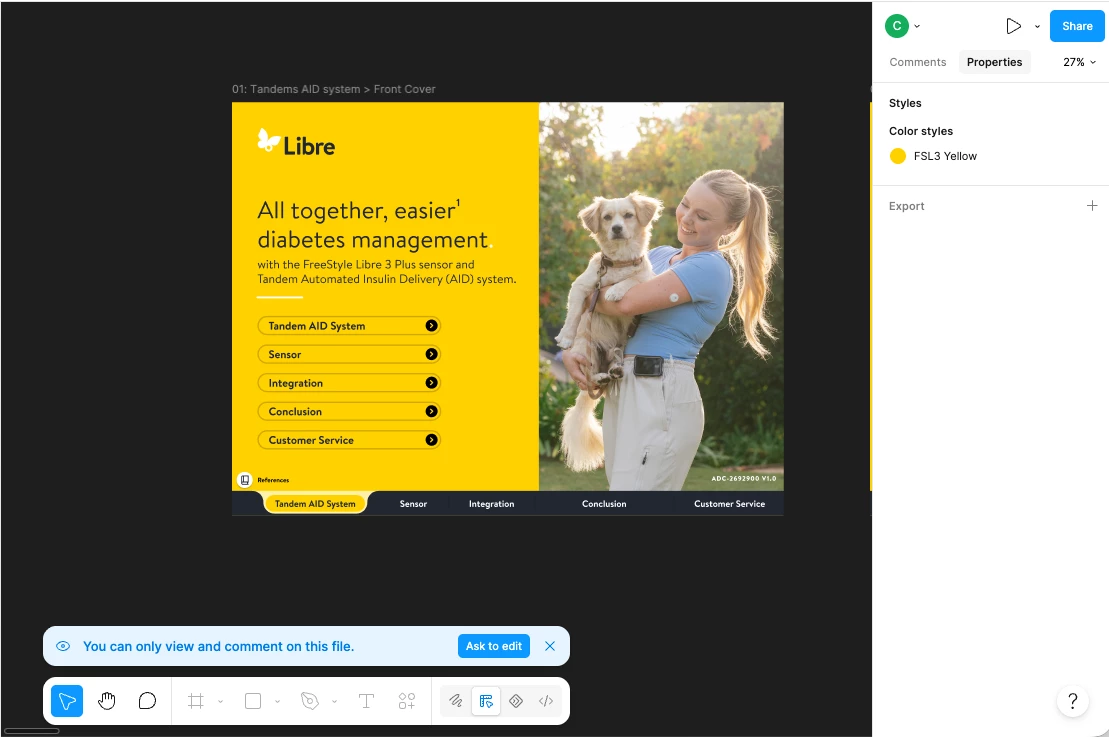
Task: Click arrow icon on Tandem AID System button
Action: tap(431, 325)
